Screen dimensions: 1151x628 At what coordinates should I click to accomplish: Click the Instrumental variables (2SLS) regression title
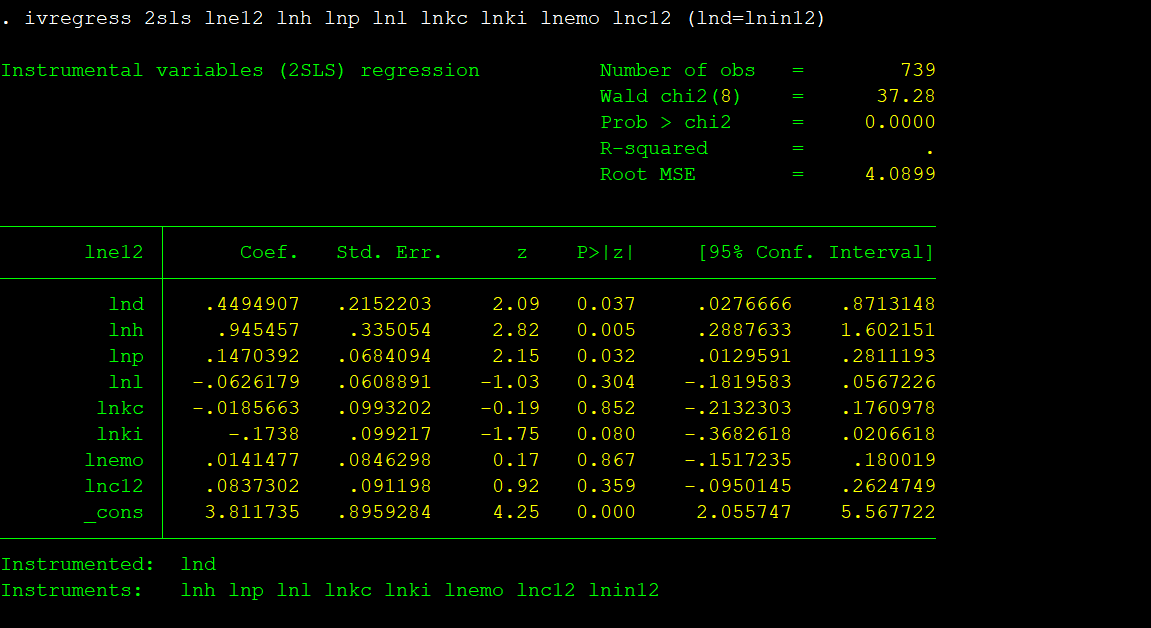pos(240,71)
